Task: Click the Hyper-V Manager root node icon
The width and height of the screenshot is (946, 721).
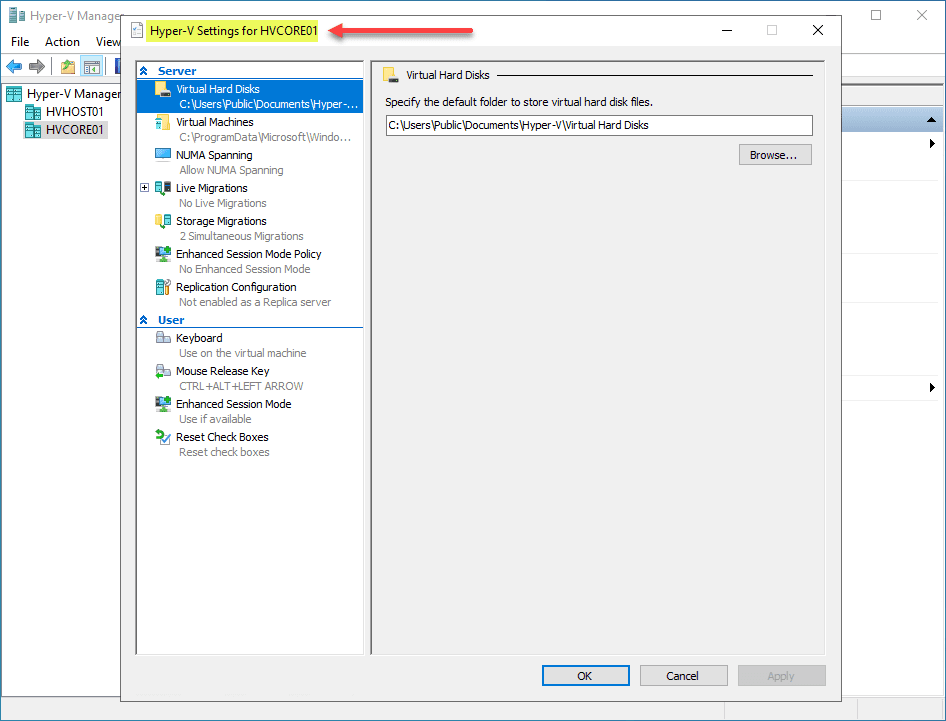Action: pos(14,94)
